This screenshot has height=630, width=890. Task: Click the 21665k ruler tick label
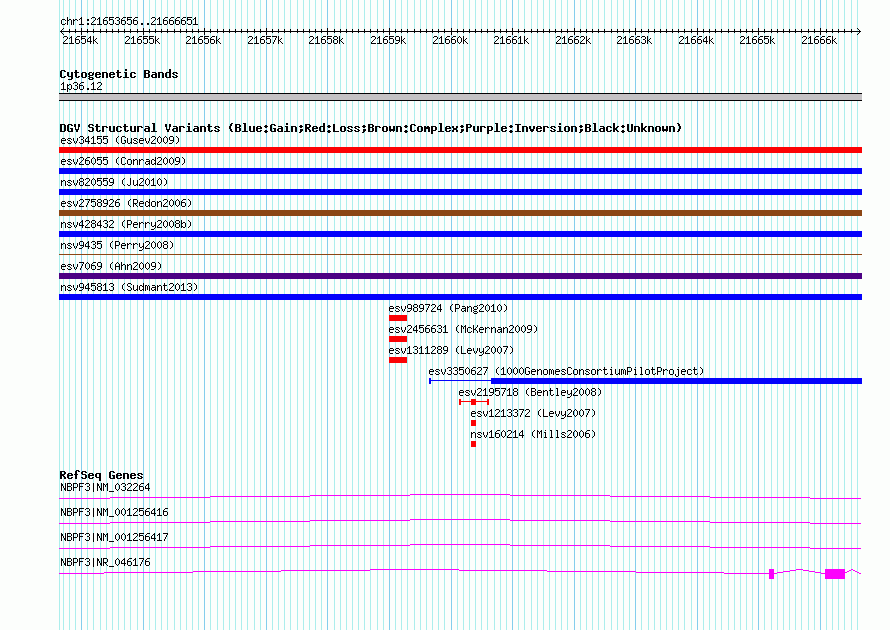(x=758, y=40)
